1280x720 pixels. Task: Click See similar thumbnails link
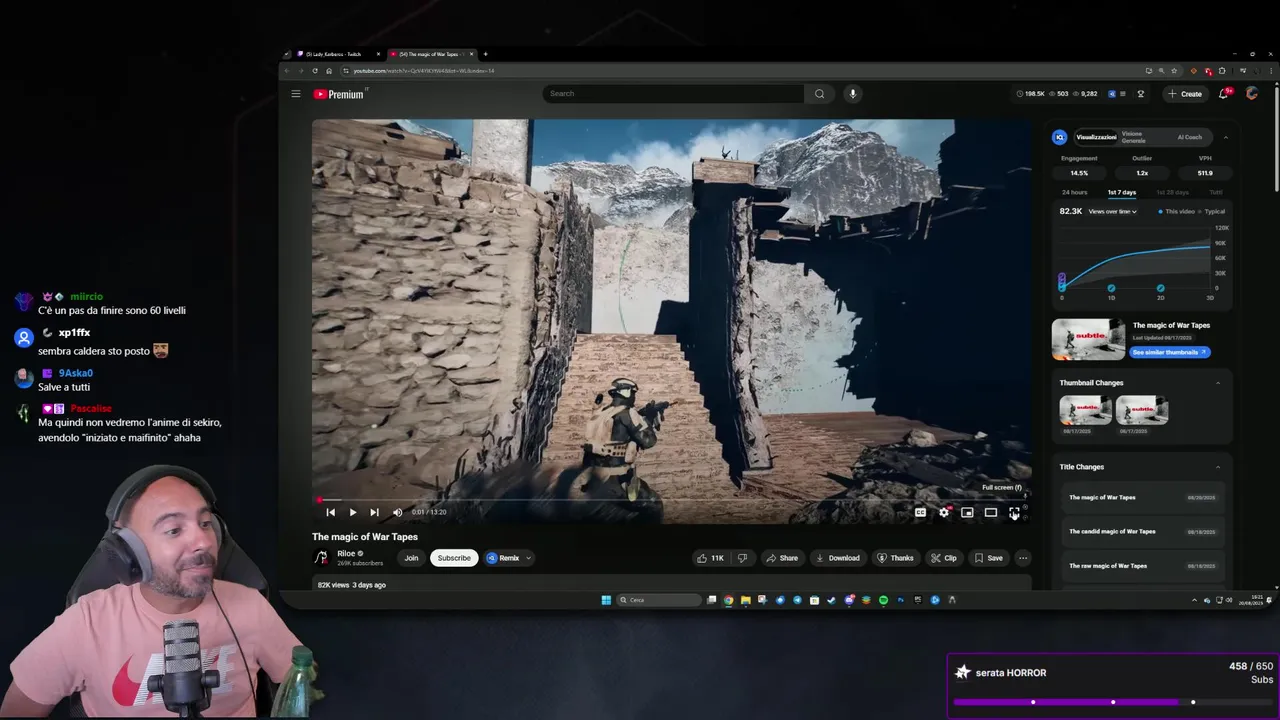click(x=1170, y=352)
